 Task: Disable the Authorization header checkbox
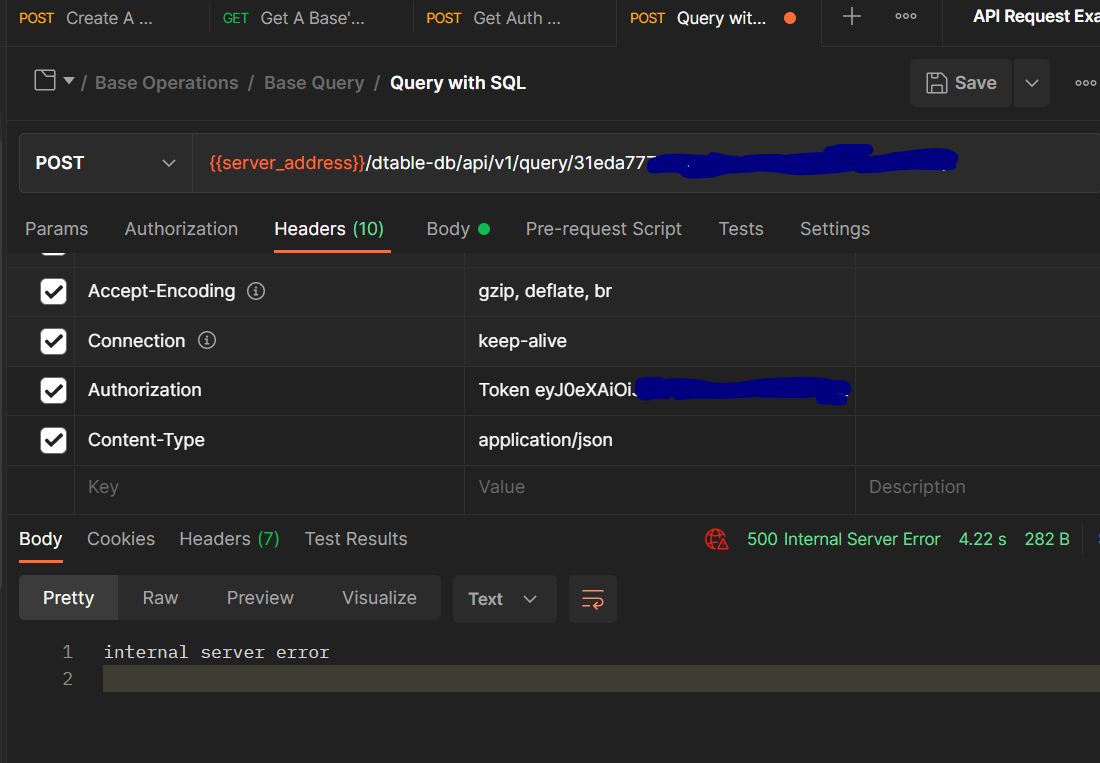click(53, 390)
